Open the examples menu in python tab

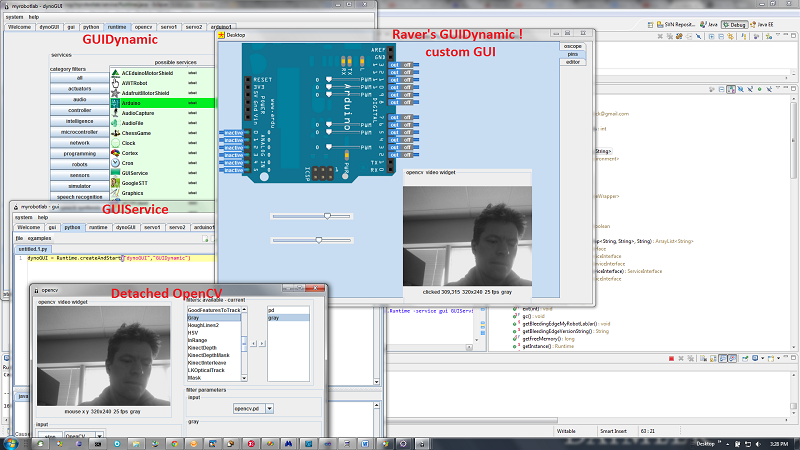pos(39,238)
